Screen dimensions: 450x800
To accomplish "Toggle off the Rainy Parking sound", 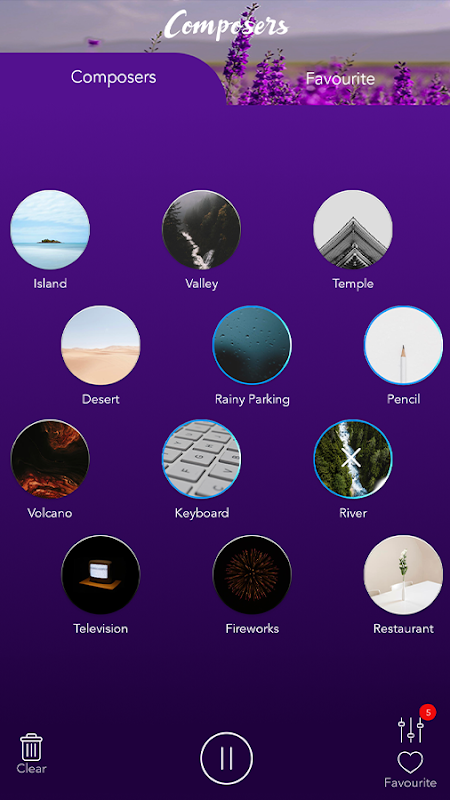I will [252, 344].
